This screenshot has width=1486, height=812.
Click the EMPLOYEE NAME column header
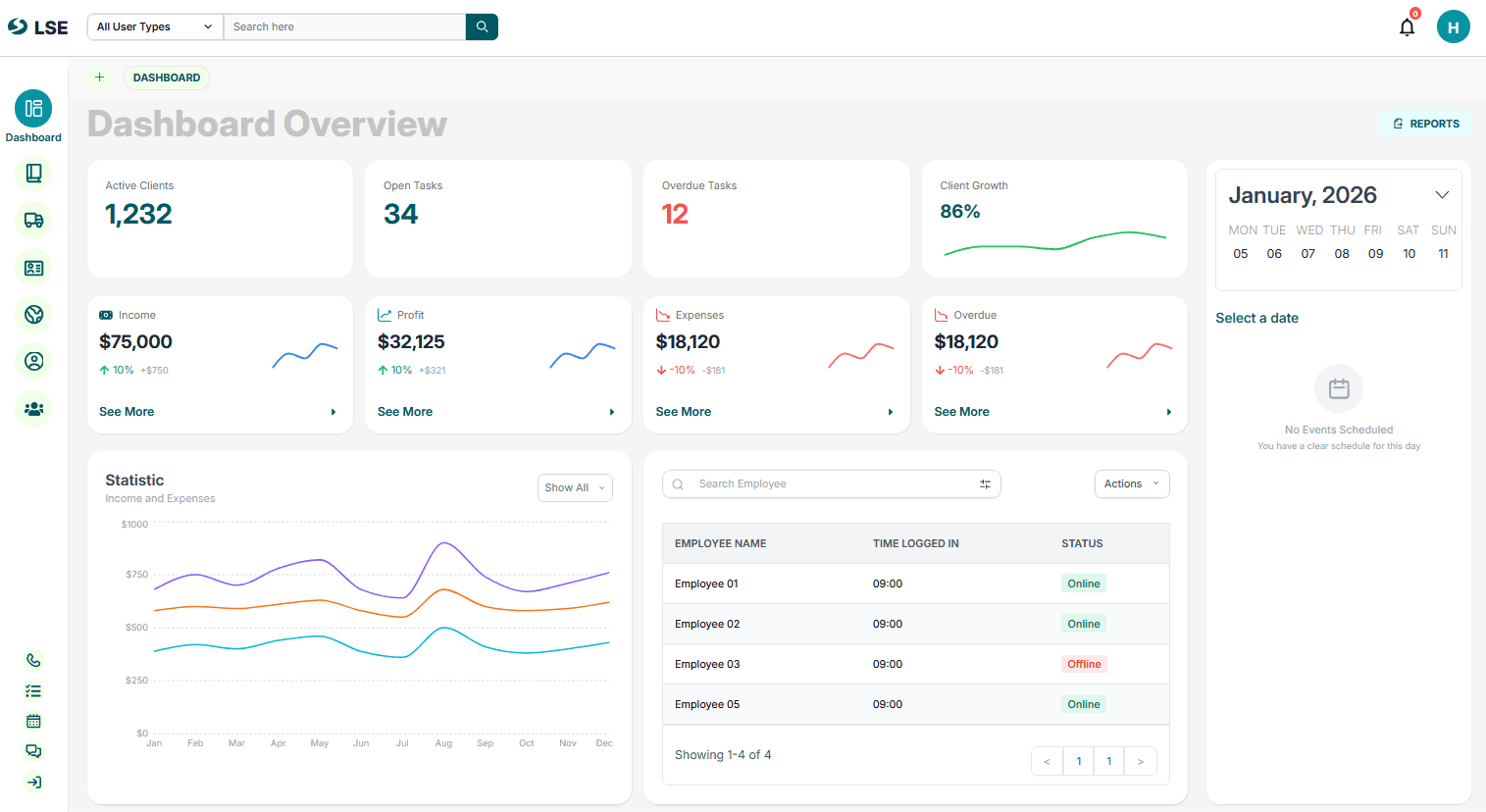click(721, 543)
